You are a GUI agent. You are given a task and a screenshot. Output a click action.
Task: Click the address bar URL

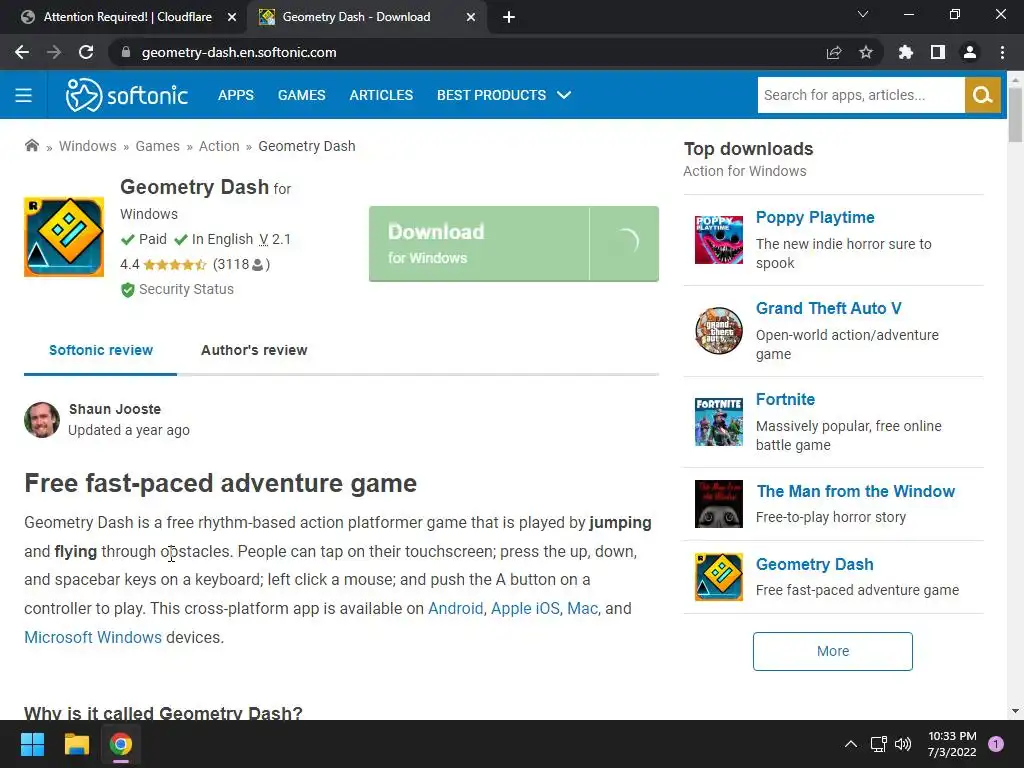click(239, 52)
